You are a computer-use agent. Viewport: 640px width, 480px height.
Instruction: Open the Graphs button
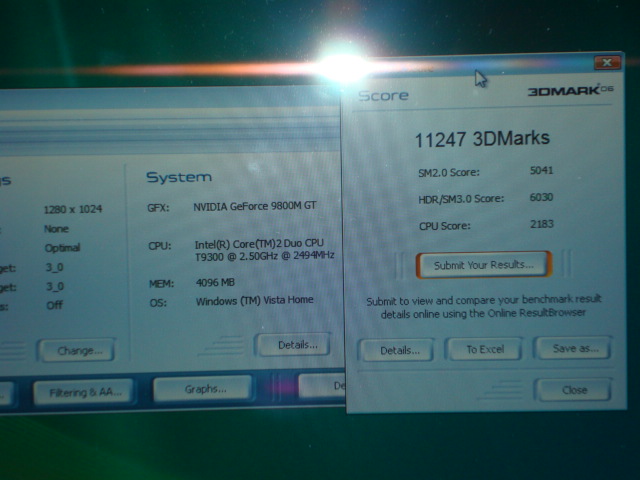203,388
